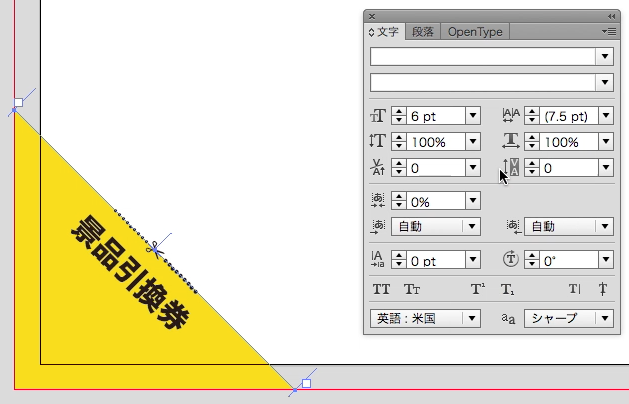Screen dimensions: 629x404
Task: Click the character rotation icon
Action: point(511,259)
